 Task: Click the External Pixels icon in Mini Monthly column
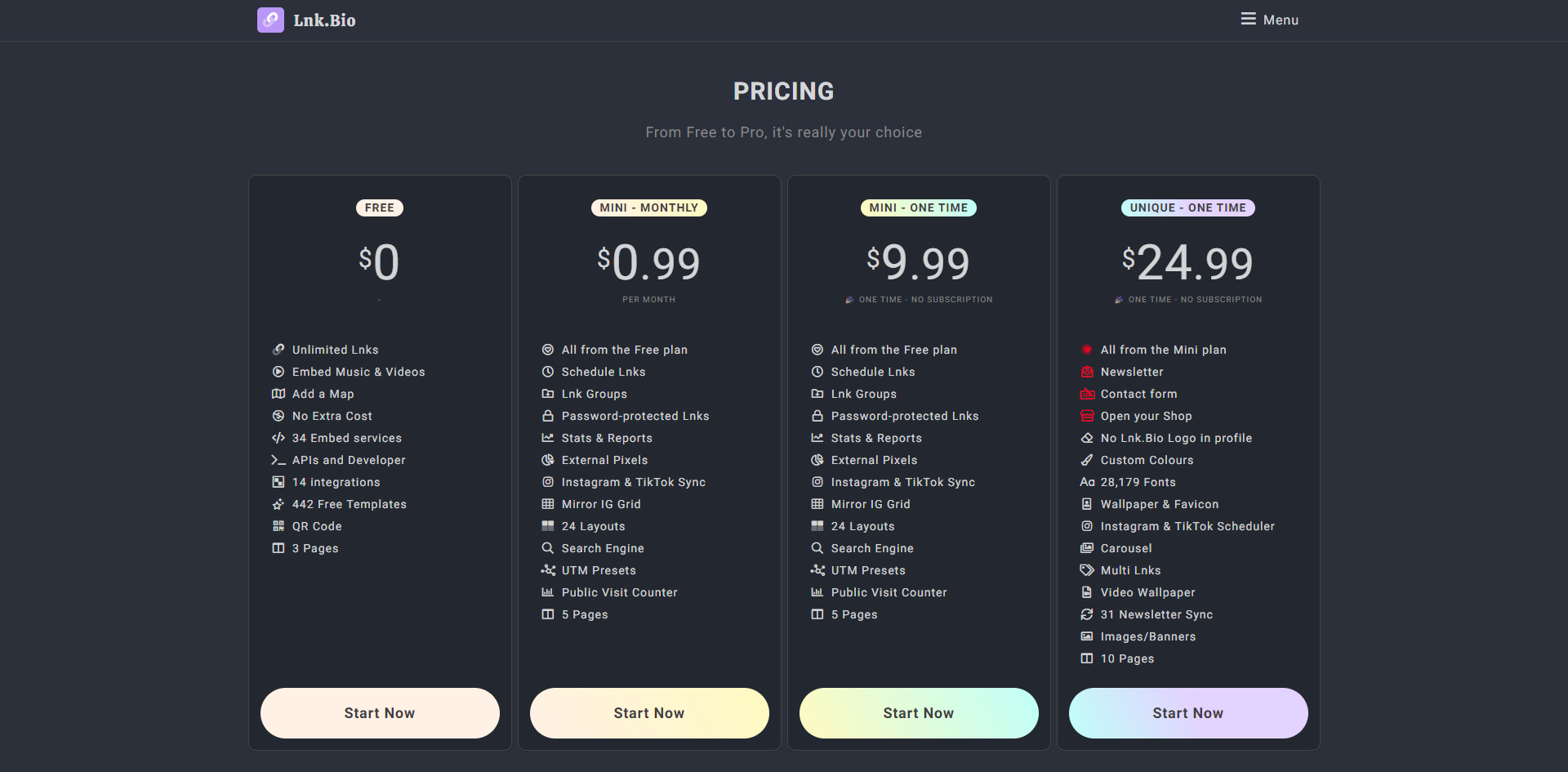tap(548, 460)
